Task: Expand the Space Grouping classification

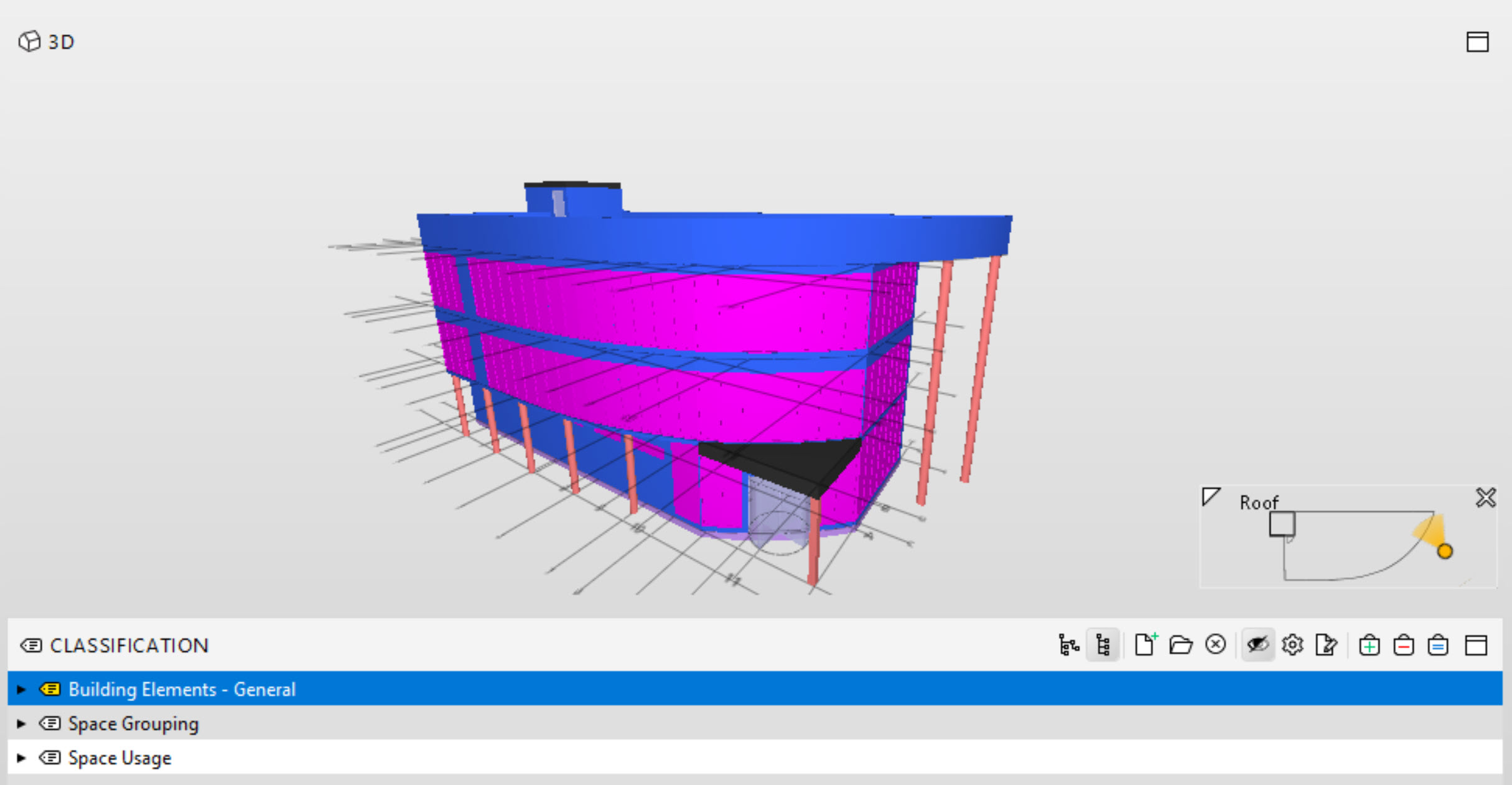Action: click(x=21, y=723)
